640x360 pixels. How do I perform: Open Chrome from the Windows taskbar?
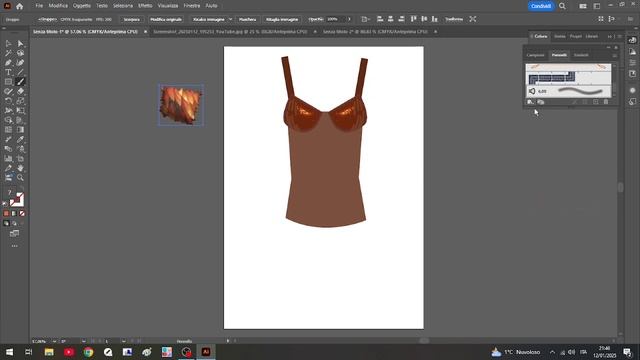point(88,352)
